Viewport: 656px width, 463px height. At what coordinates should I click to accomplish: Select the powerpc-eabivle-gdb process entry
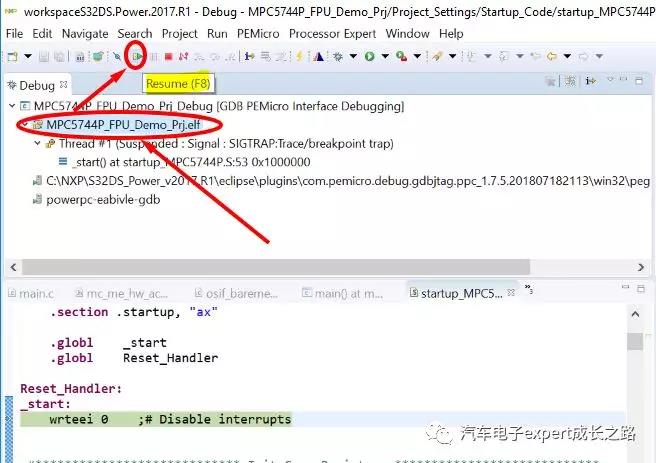[x=105, y=199]
